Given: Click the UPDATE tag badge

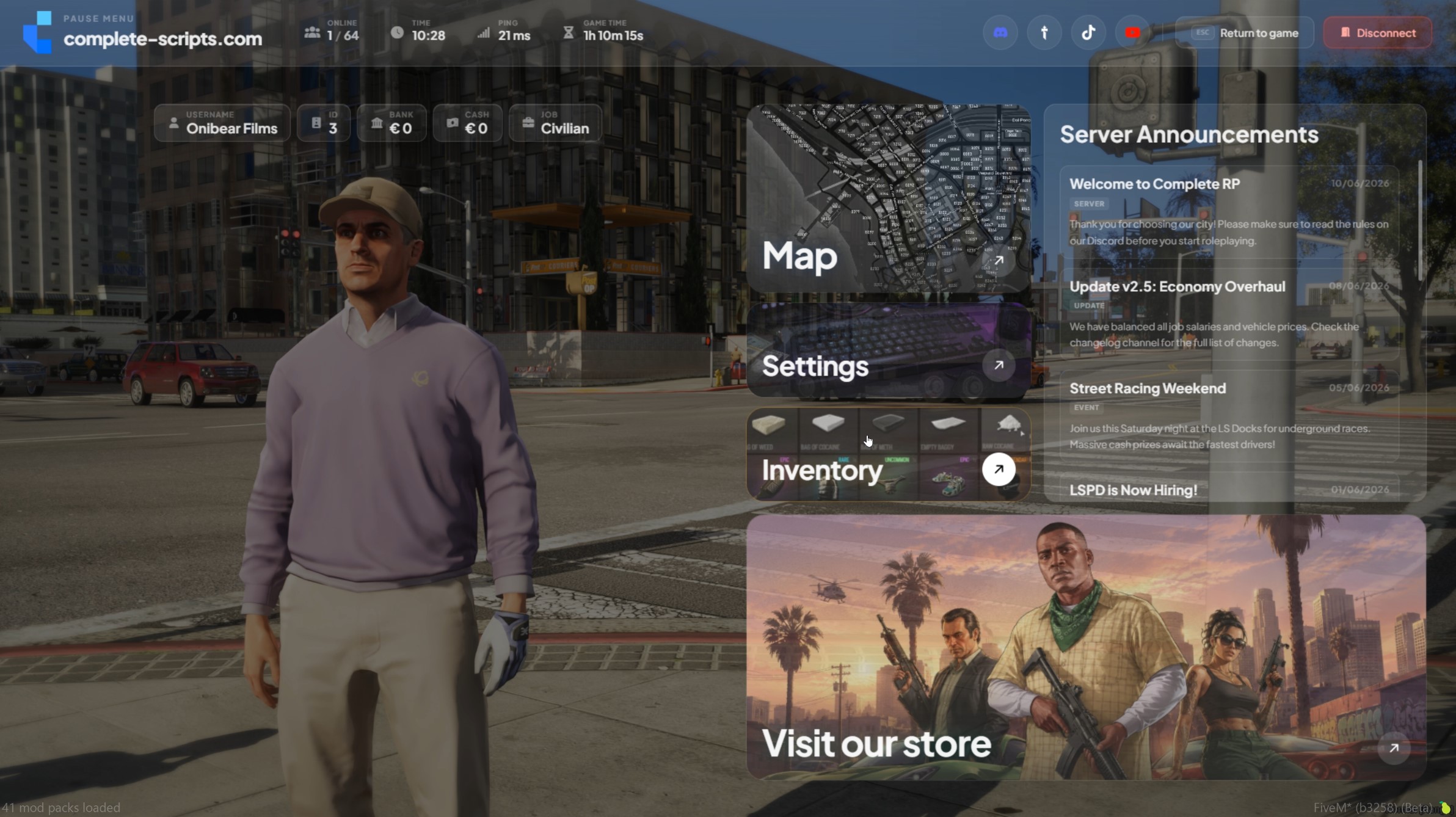Looking at the screenshot, I should (1089, 305).
